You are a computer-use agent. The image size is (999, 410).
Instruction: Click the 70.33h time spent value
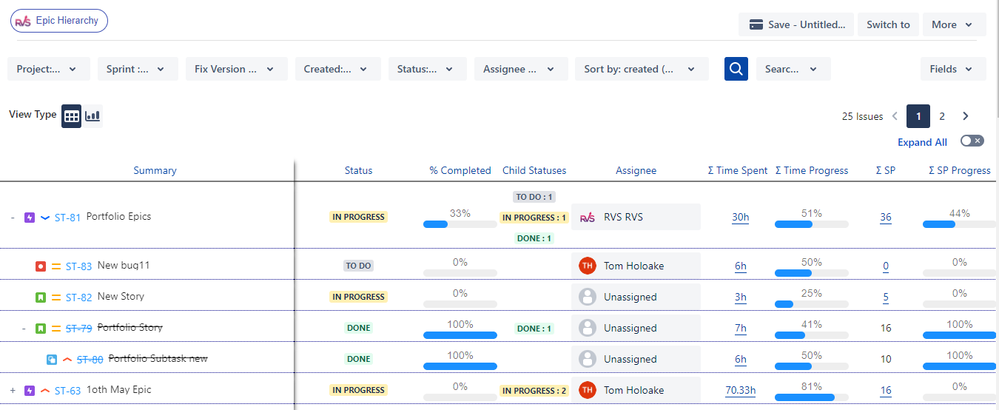[740, 390]
